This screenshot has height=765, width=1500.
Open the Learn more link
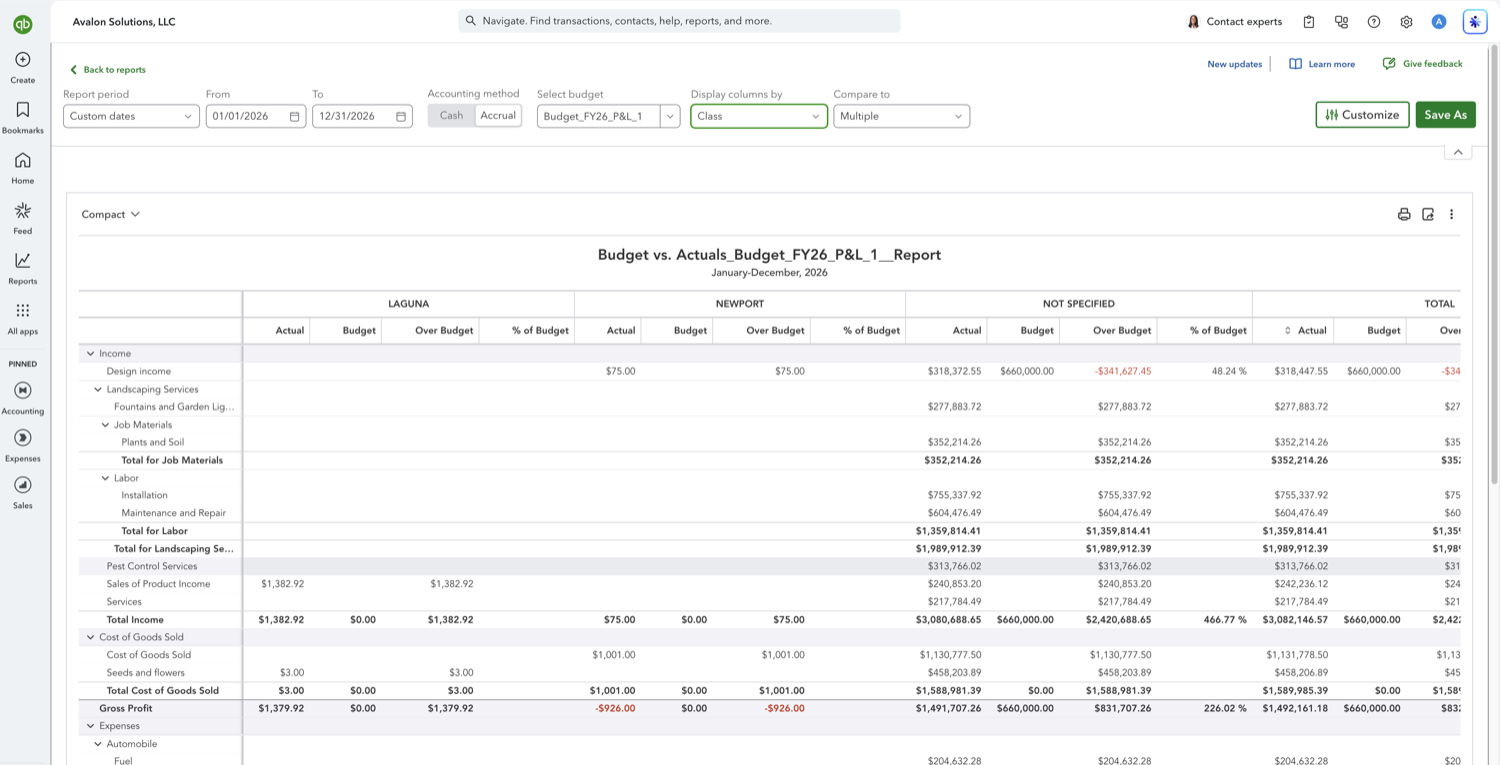click(1322, 64)
